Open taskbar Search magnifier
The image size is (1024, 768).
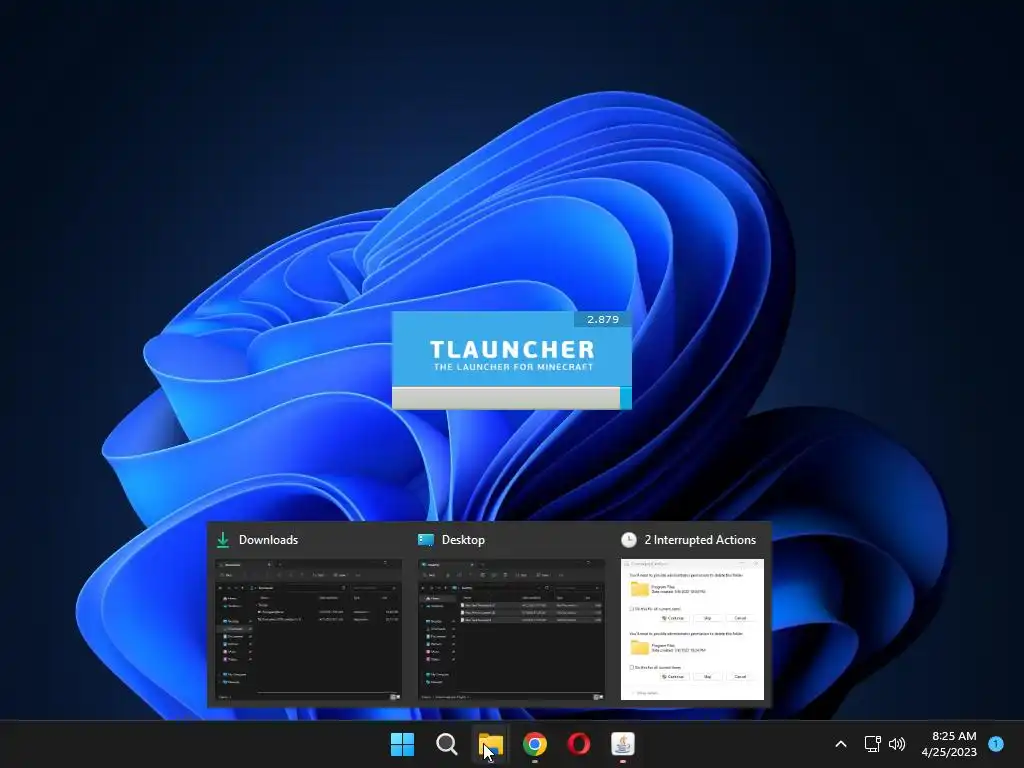[447, 744]
